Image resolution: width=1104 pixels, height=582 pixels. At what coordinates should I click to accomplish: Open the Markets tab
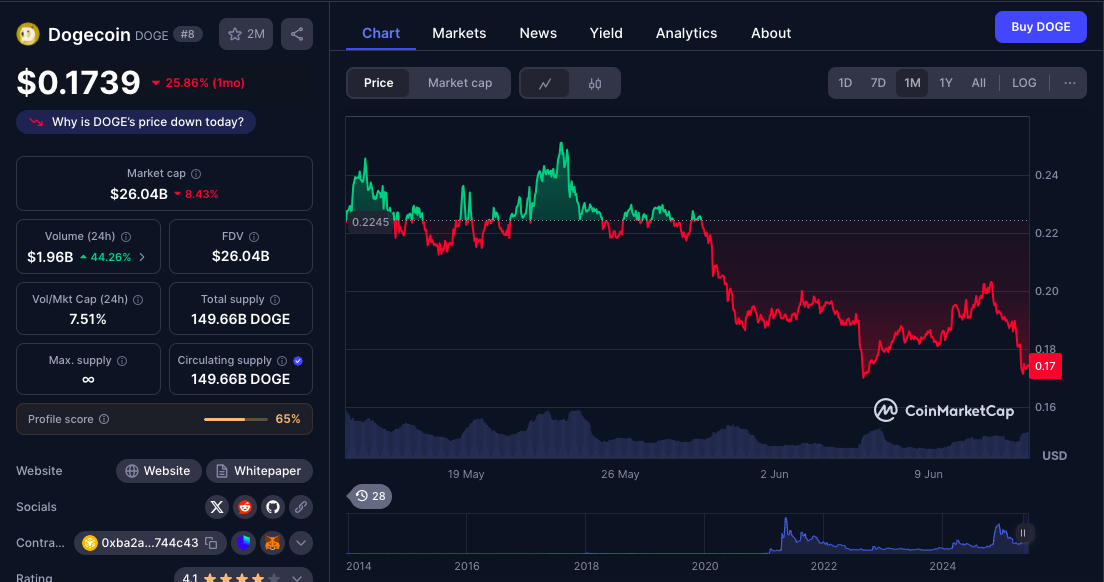(459, 33)
